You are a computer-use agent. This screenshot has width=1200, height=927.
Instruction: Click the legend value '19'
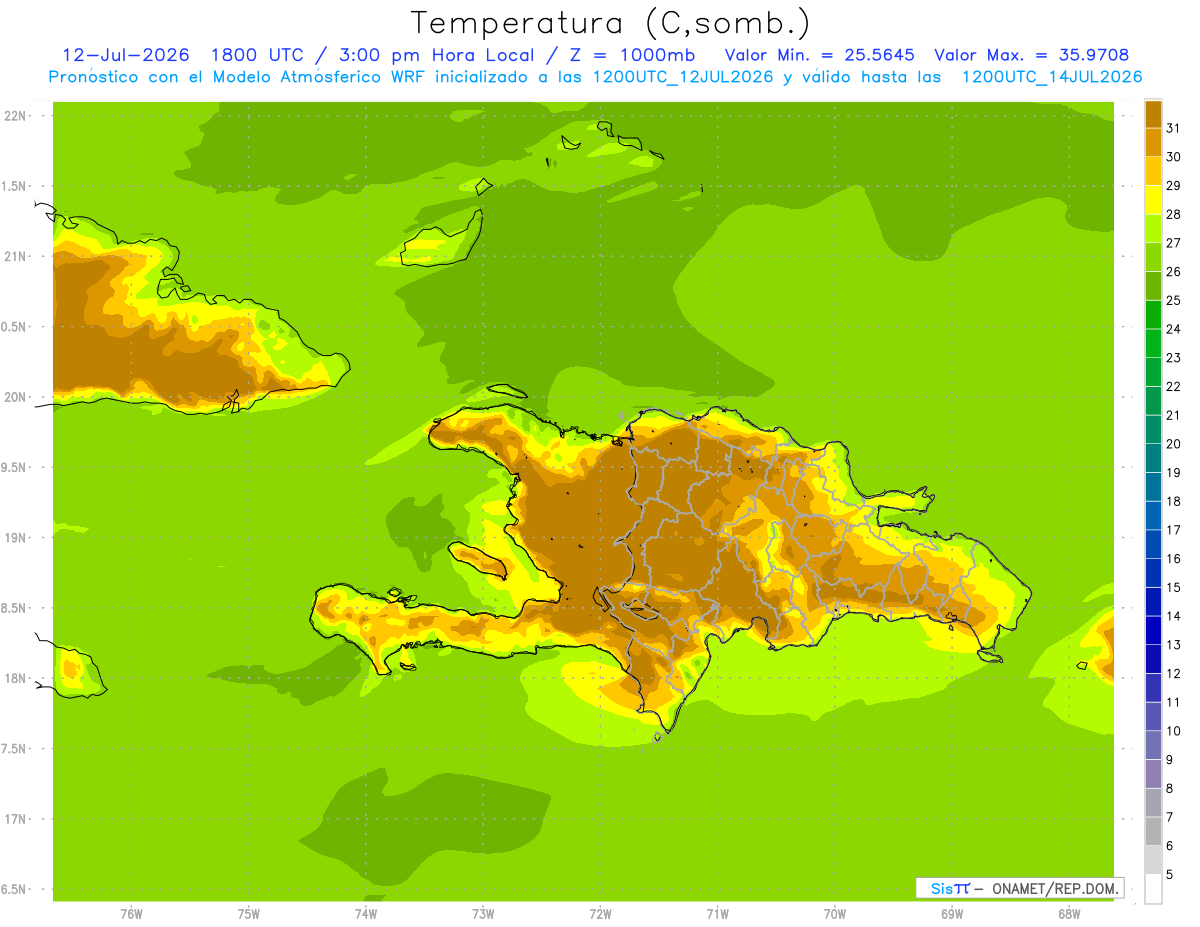[x=1173, y=472]
